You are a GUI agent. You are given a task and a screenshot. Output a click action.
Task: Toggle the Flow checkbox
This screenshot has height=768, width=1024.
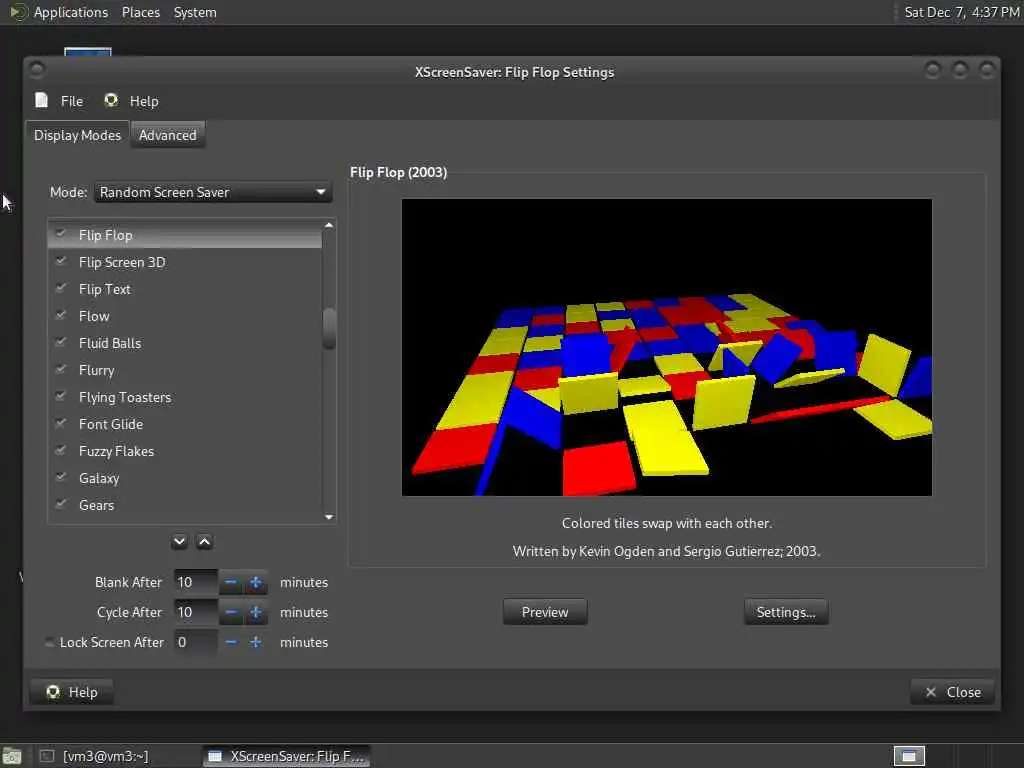click(x=61, y=315)
